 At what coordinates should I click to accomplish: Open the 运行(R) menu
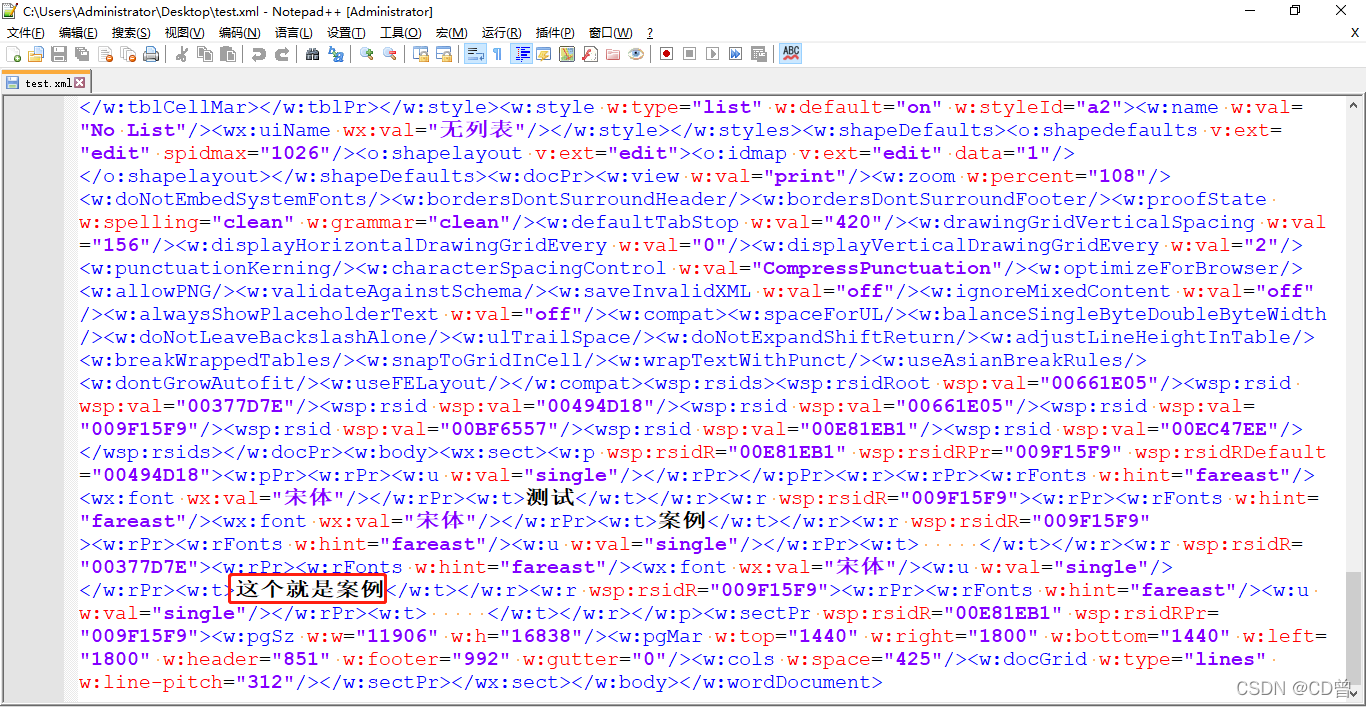tap(501, 33)
